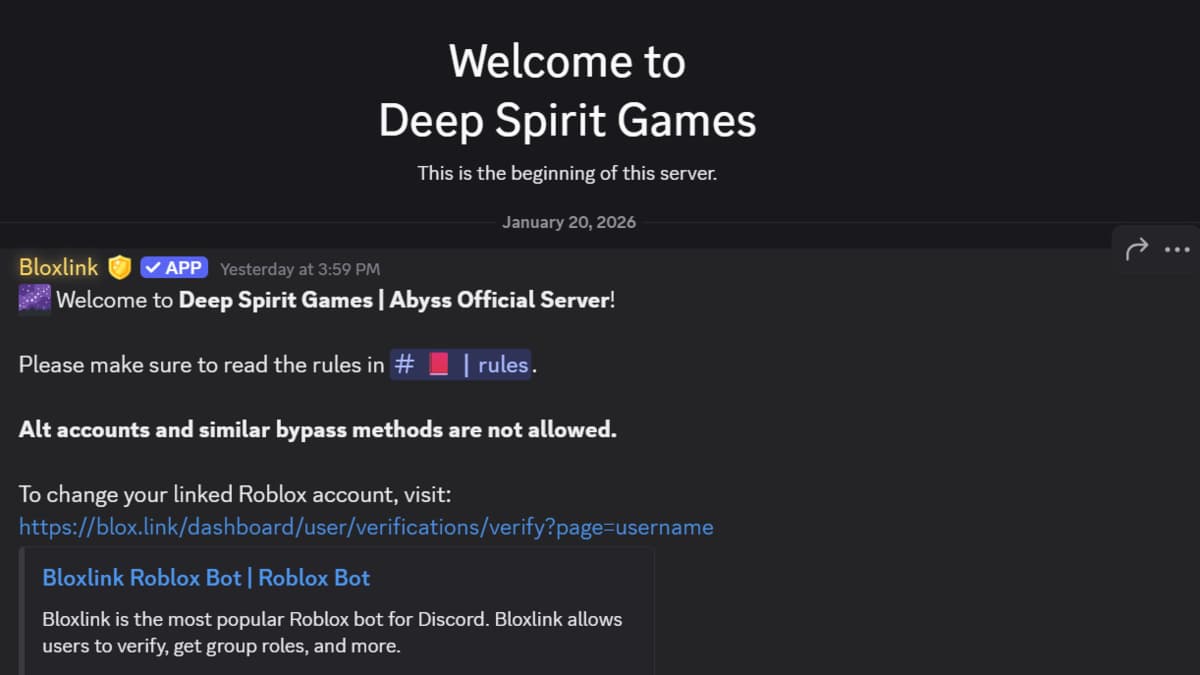1200x675 pixels.
Task: Click the hash symbol in rules channel mention
Action: tap(404, 364)
